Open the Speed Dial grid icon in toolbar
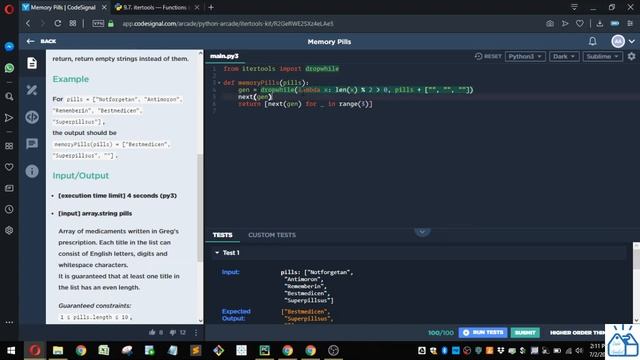640x360 pixels. [73, 23]
